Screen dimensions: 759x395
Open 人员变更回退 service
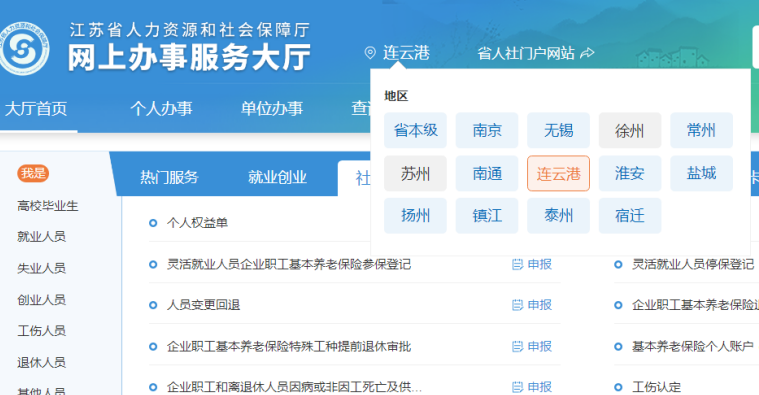(203, 305)
